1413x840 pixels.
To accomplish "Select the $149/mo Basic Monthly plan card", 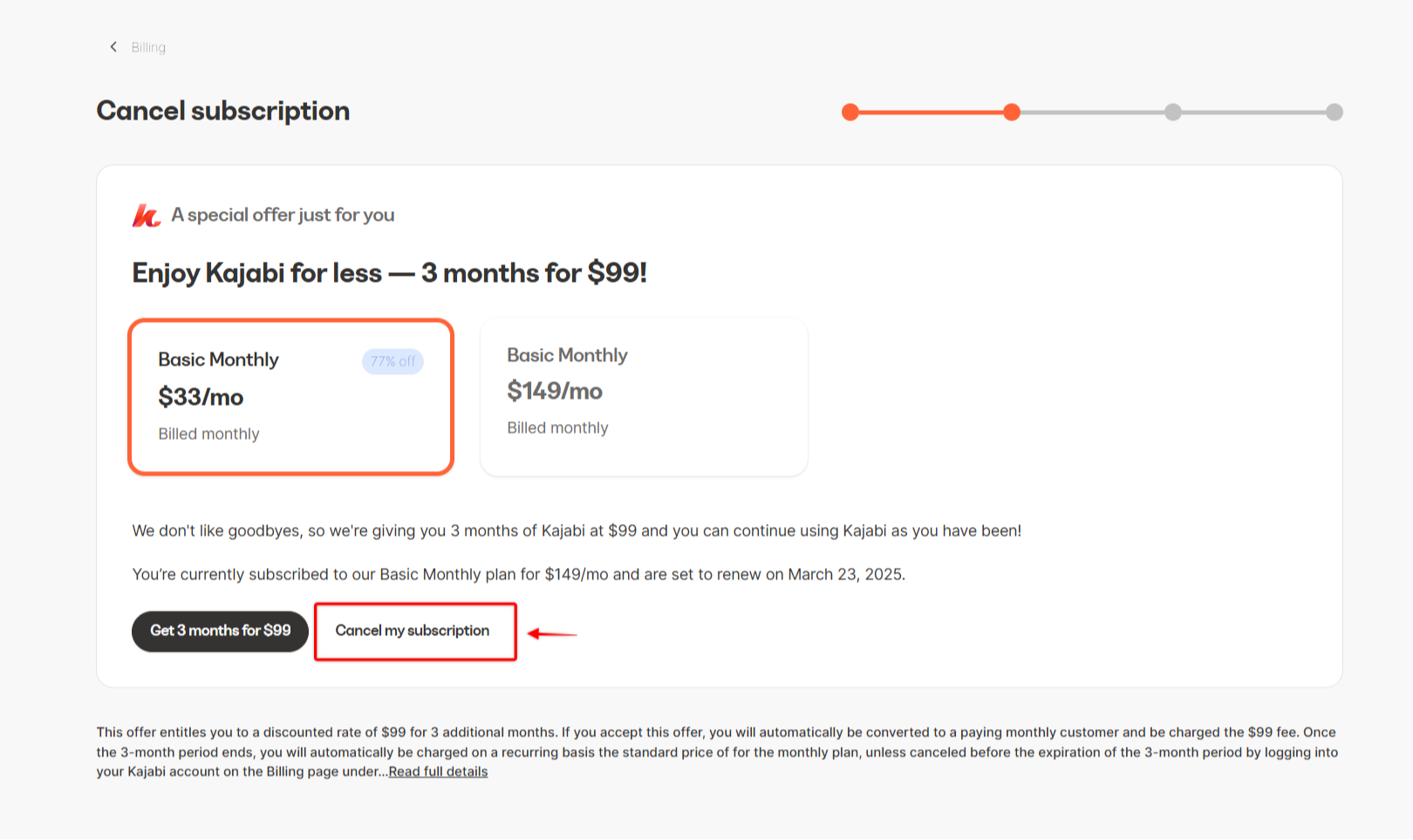I will click(x=644, y=397).
